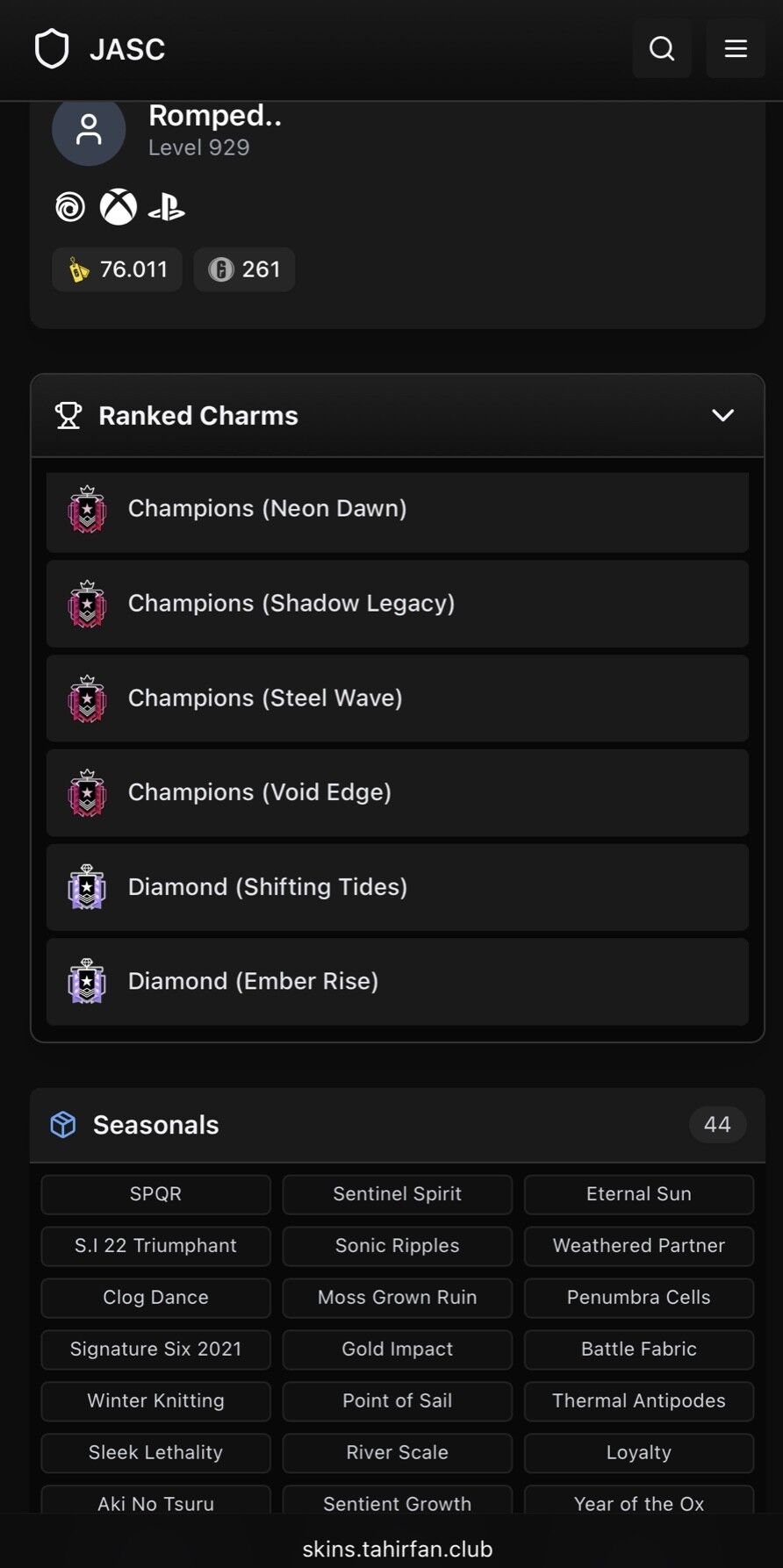Image resolution: width=783 pixels, height=1568 pixels.
Task: Click the Seasonals cube icon
Action: 62,1124
